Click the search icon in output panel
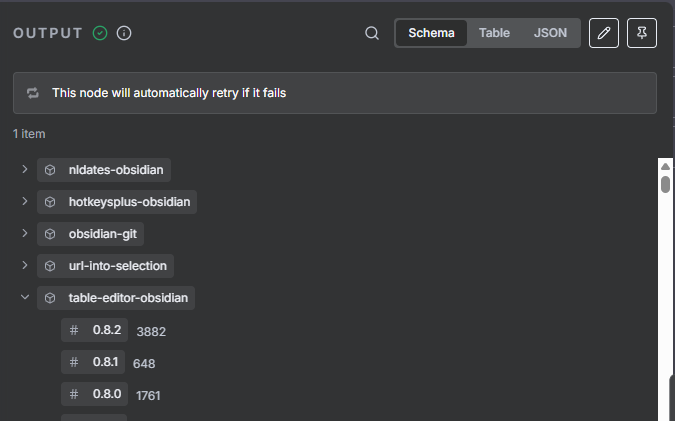Screen dimensions: 675x421 click(x=372, y=33)
